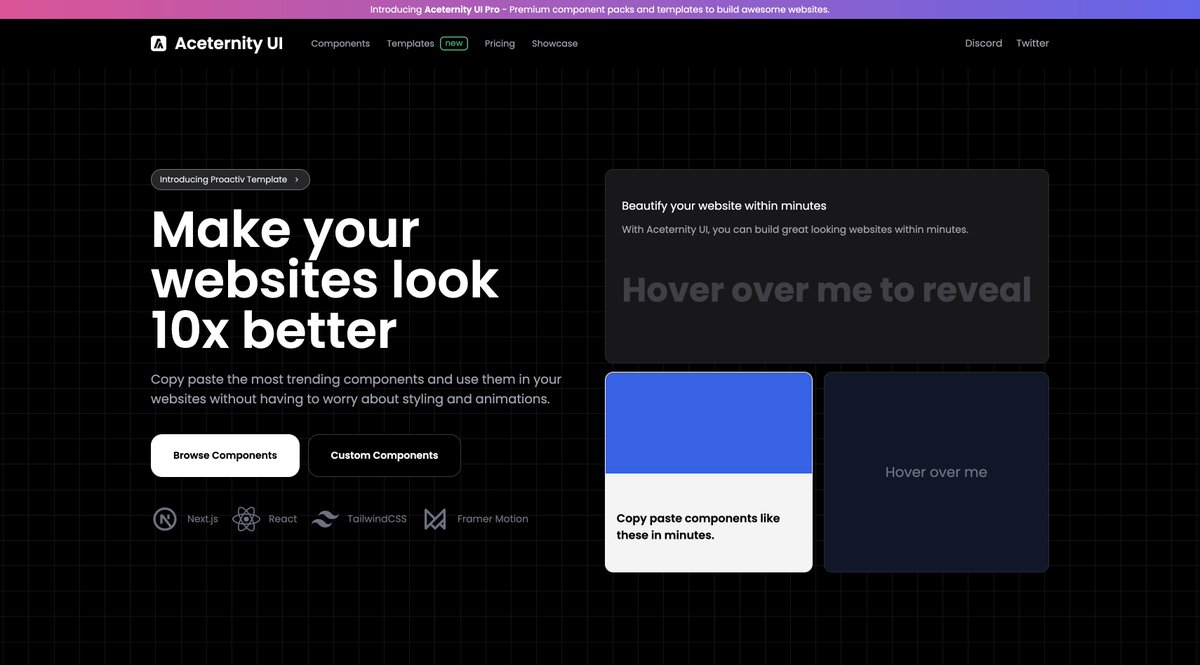The height and width of the screenshot is (665, 1200).
Task: Open the Twitter link
Action: point(1033,43)
